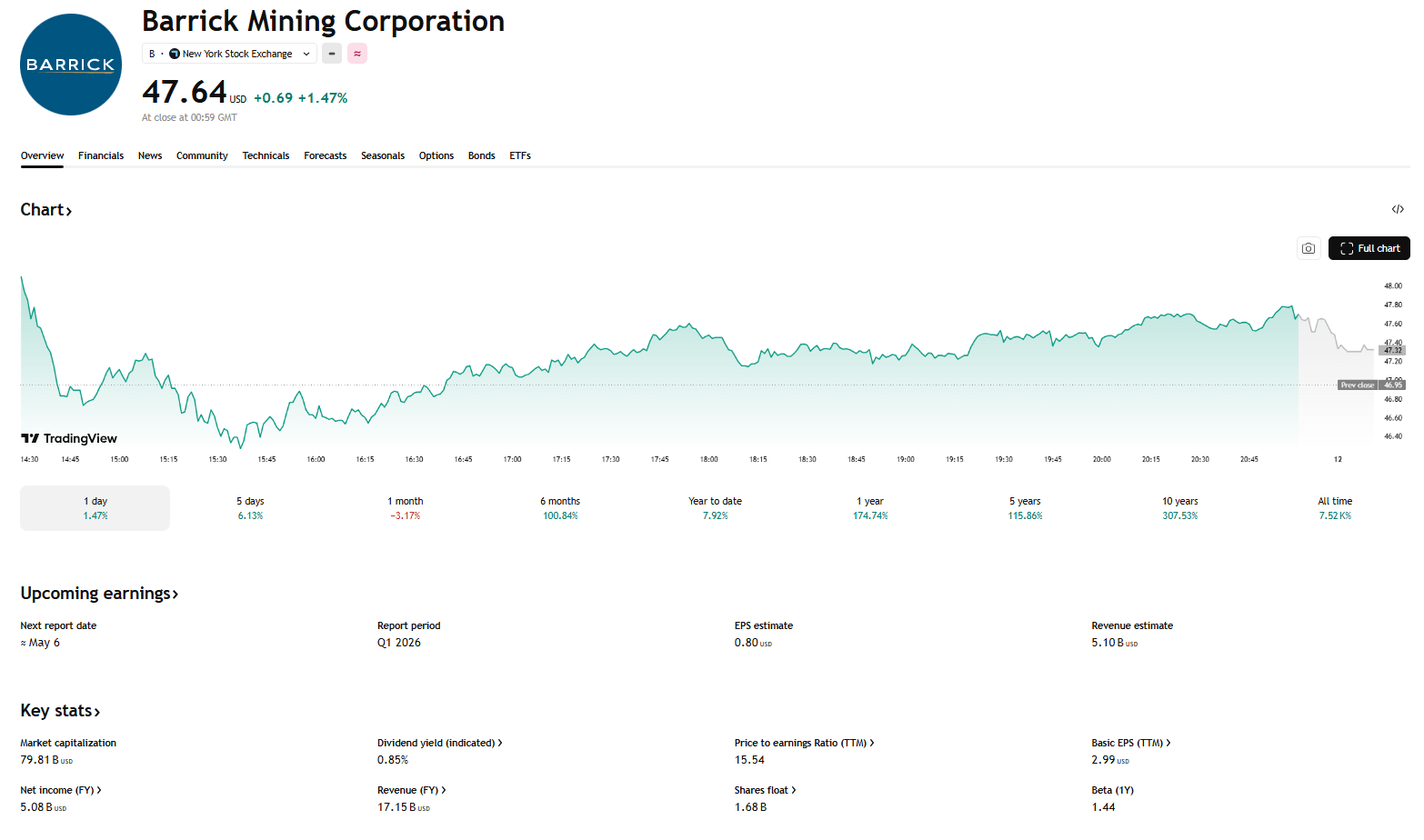Click the Full chart button

1369,248
